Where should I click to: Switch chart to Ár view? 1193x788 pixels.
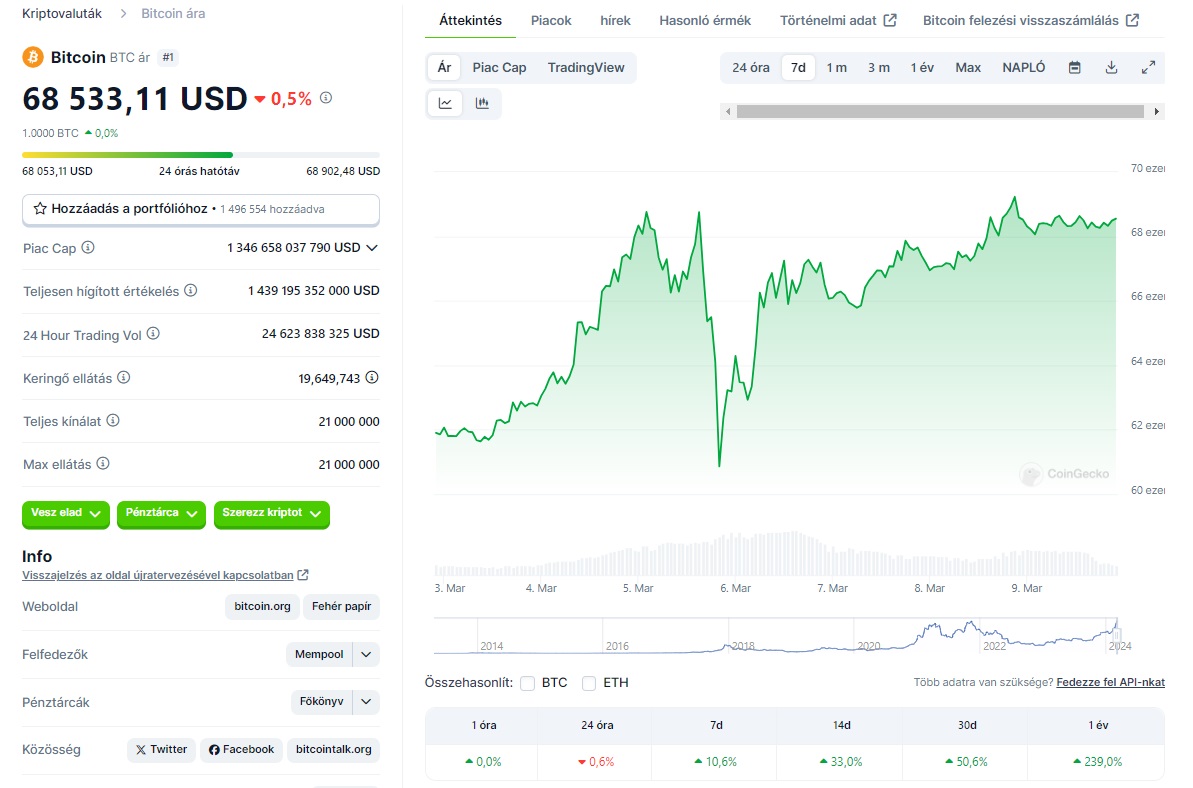pos(444,68)
